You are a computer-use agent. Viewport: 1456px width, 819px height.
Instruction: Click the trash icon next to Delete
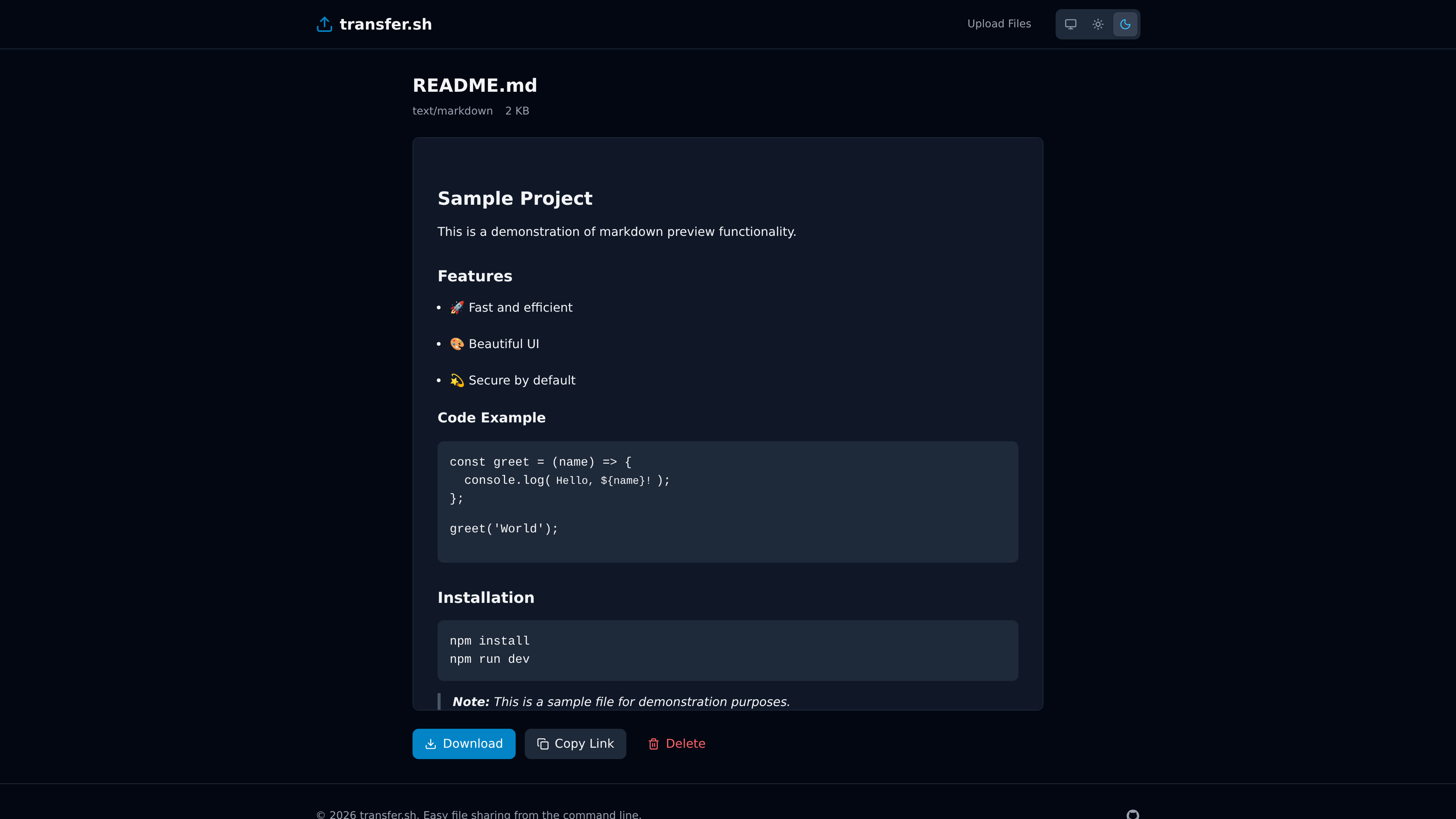click(x=653, y=744)
